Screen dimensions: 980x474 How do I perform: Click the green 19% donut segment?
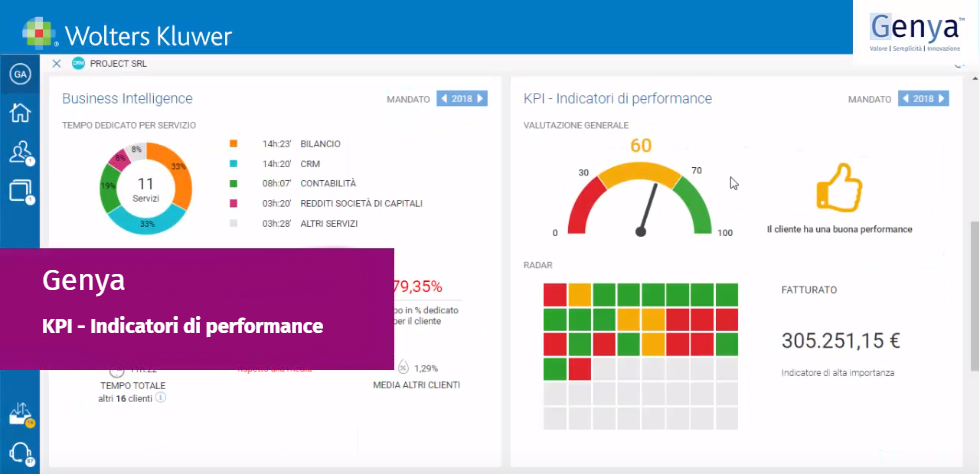click(x=109, y=186)
